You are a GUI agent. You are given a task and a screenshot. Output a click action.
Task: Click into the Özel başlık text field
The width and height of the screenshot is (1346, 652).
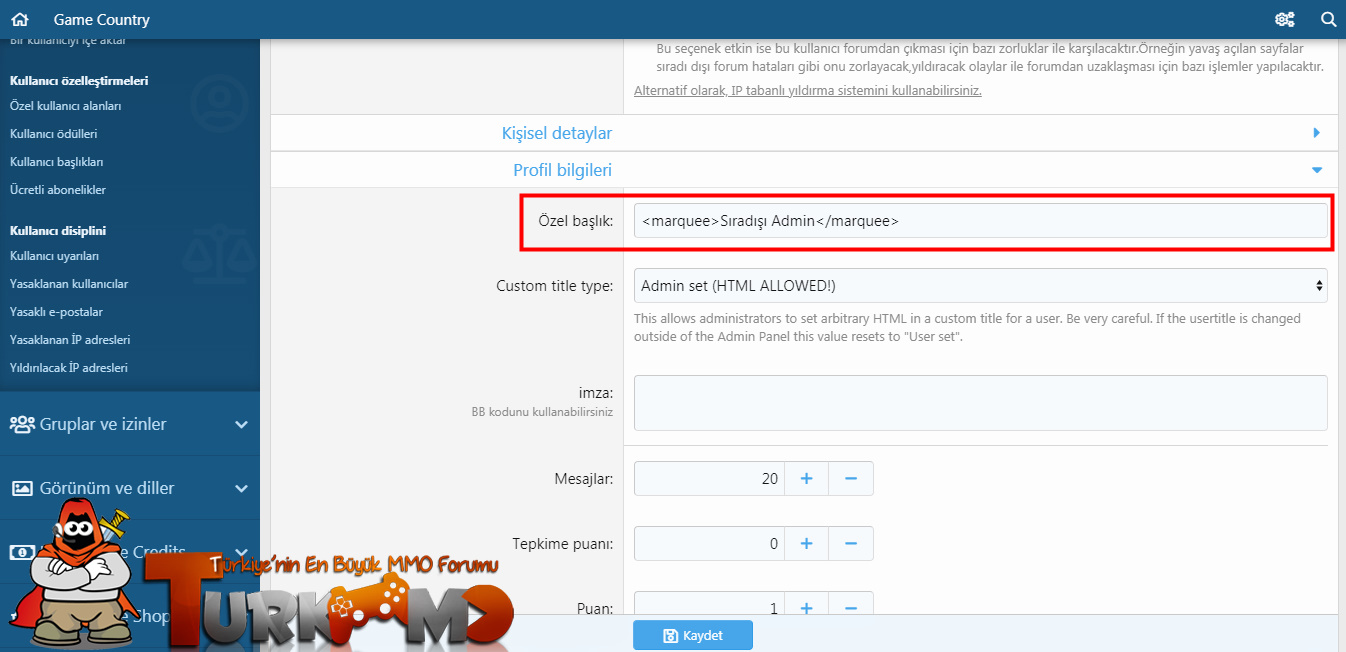(981, 221)
